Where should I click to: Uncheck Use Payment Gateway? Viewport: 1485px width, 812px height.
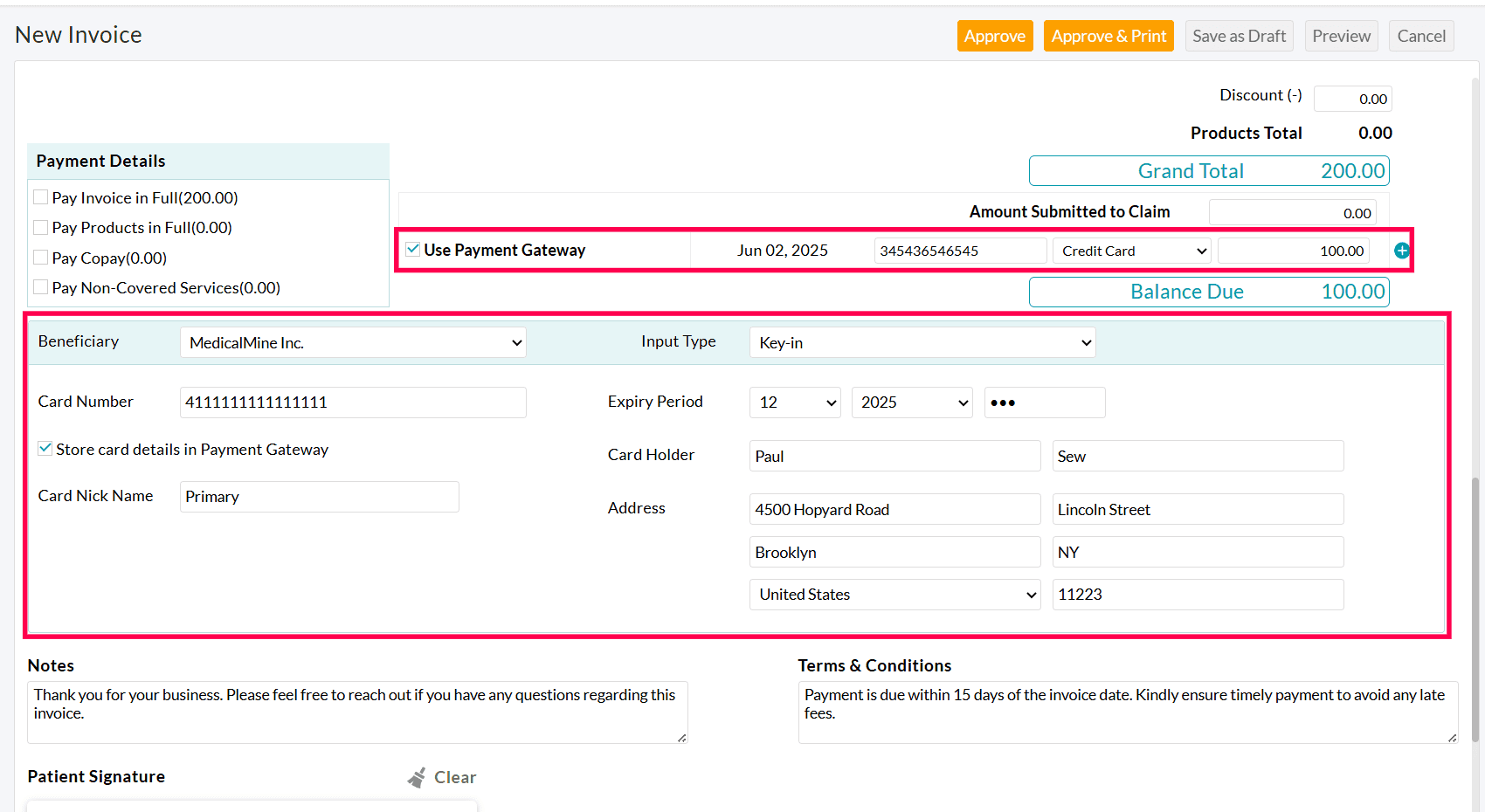click(x=411, y=249)
